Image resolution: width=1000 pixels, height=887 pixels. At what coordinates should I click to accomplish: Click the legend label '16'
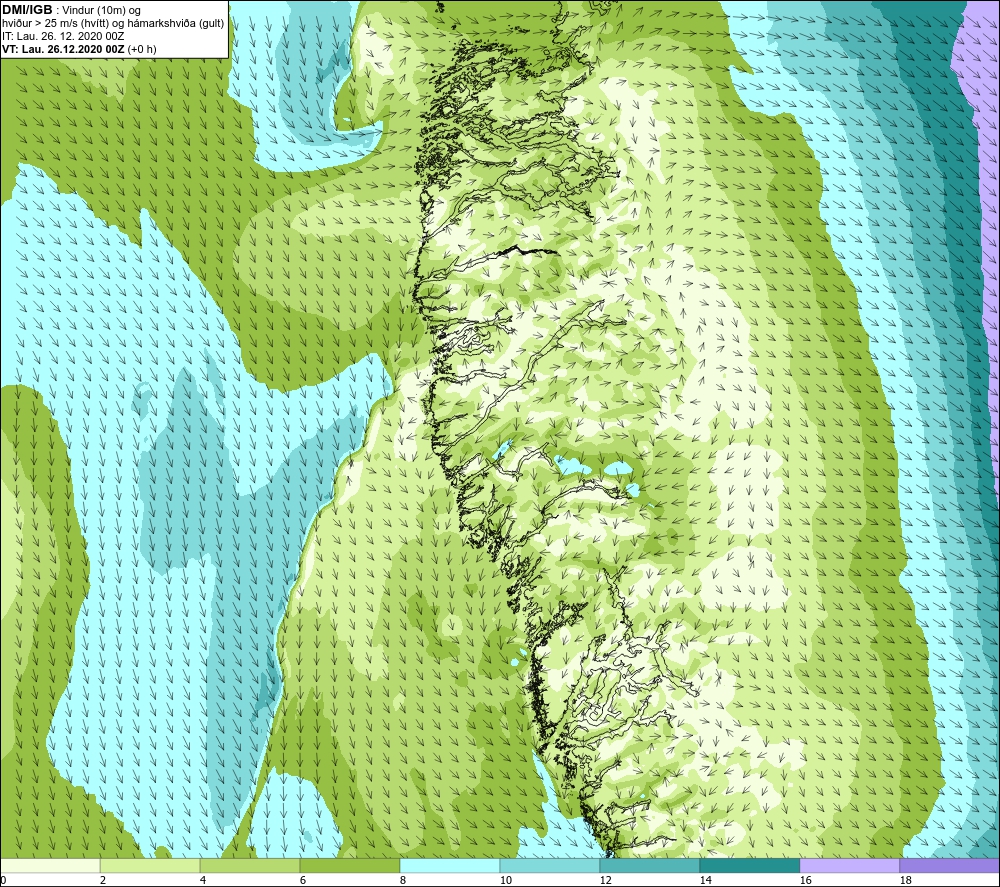(805, 881)
